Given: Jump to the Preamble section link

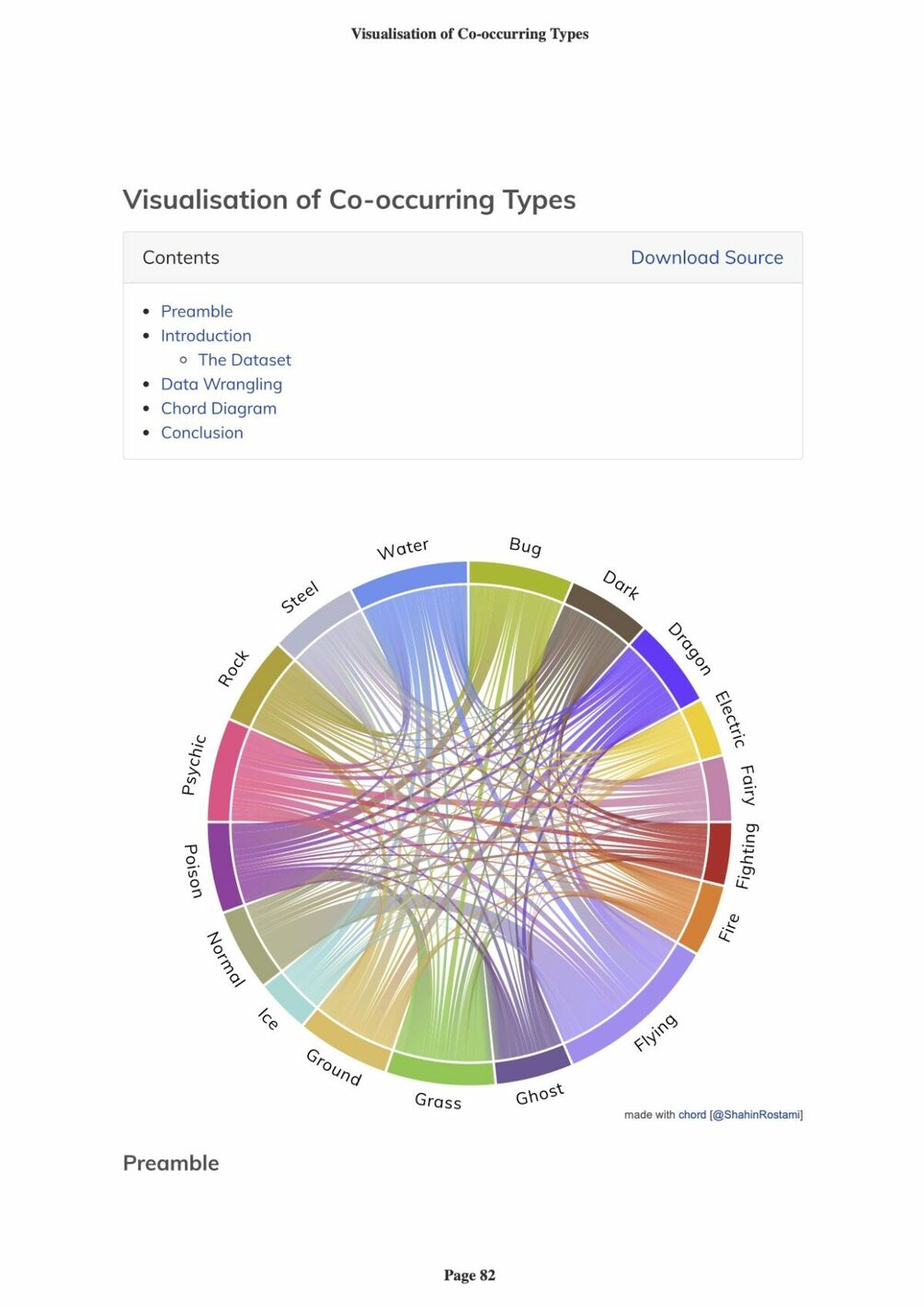Looking at the screenshot, I should [x=197, y=311].
